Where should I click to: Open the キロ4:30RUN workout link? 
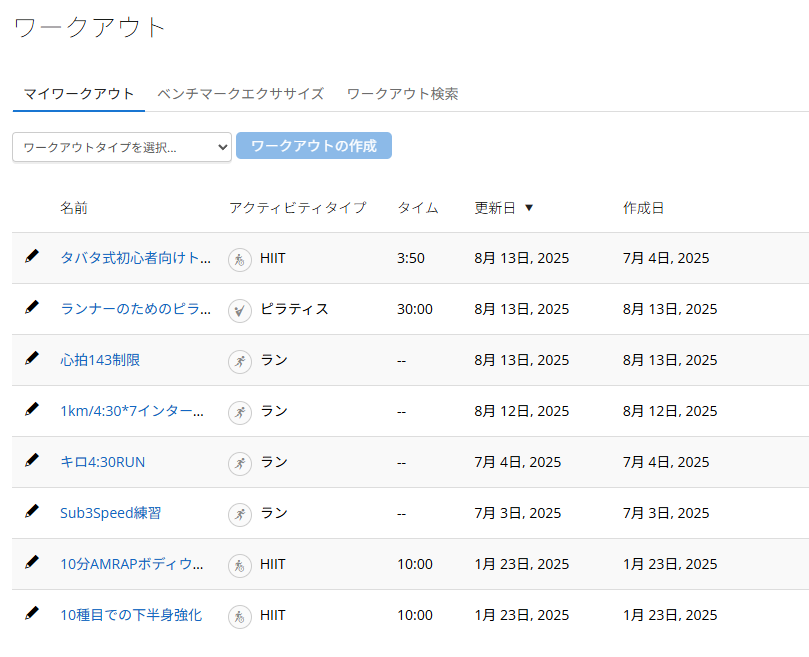tap(103, 462)
